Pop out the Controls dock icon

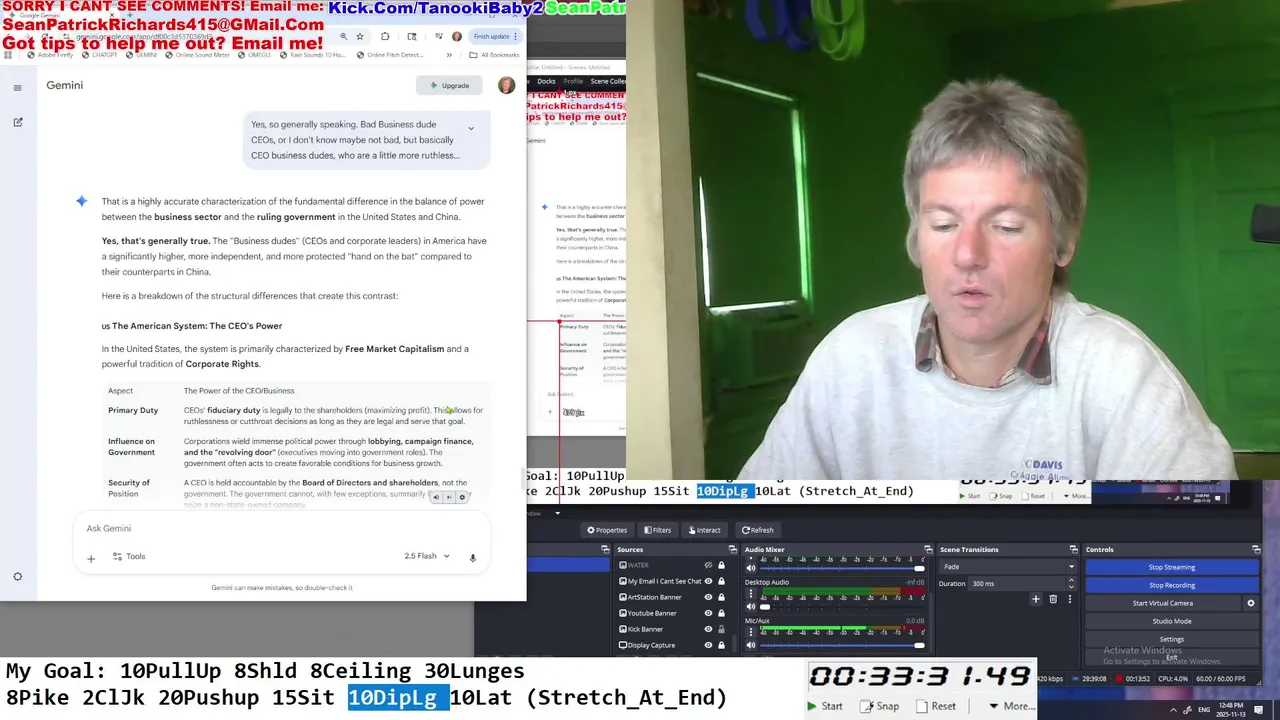click(1256, 549)
